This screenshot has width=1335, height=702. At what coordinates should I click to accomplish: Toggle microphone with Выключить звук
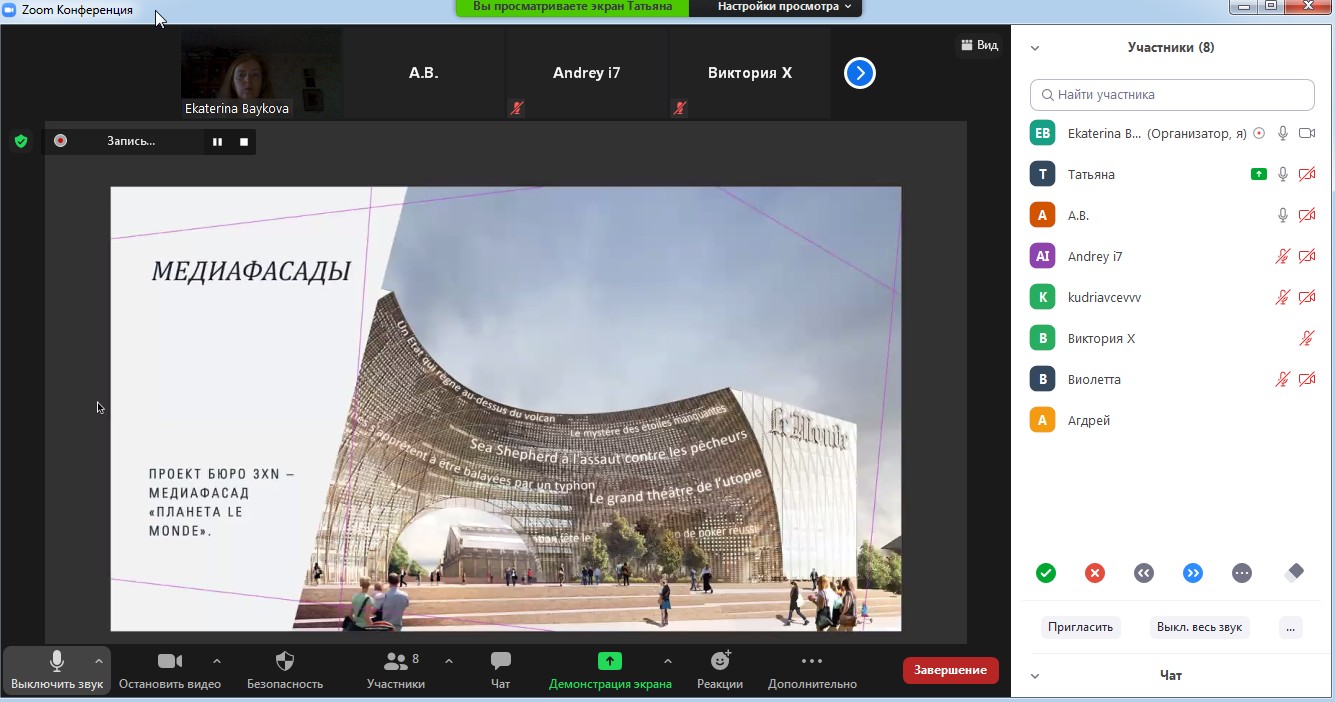click(56, 670)
